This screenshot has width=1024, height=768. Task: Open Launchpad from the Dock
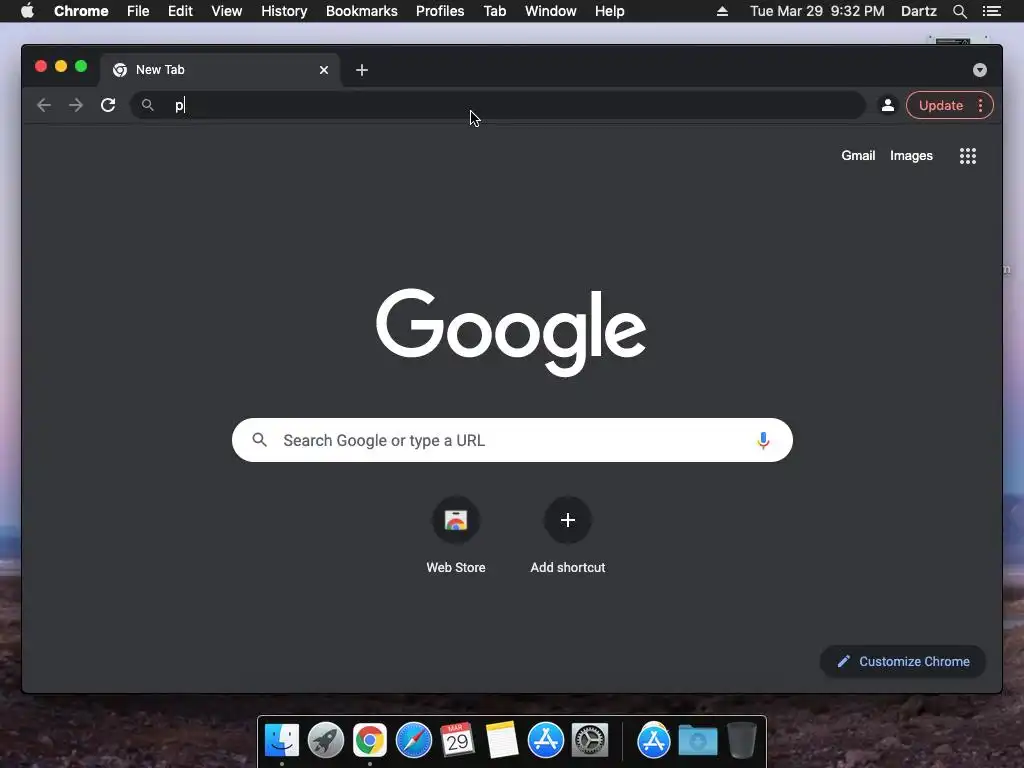click(x=326, y=741)
